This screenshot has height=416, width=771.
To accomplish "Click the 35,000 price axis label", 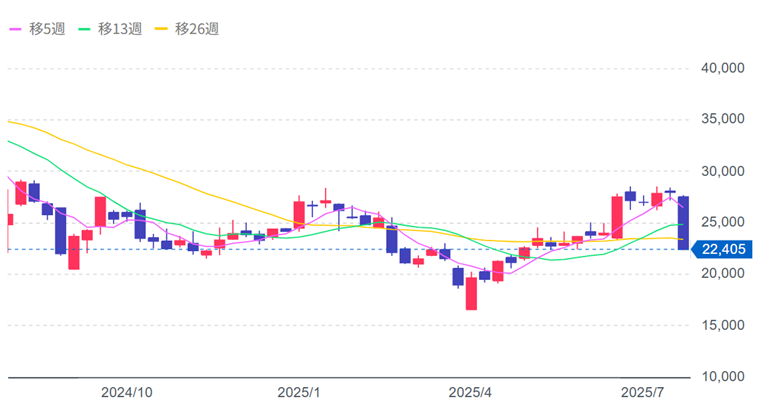I will click(x=722, y=119).
